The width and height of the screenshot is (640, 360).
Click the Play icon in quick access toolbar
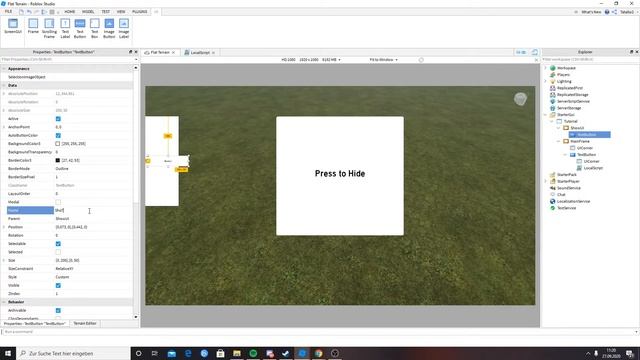(44, 12)
